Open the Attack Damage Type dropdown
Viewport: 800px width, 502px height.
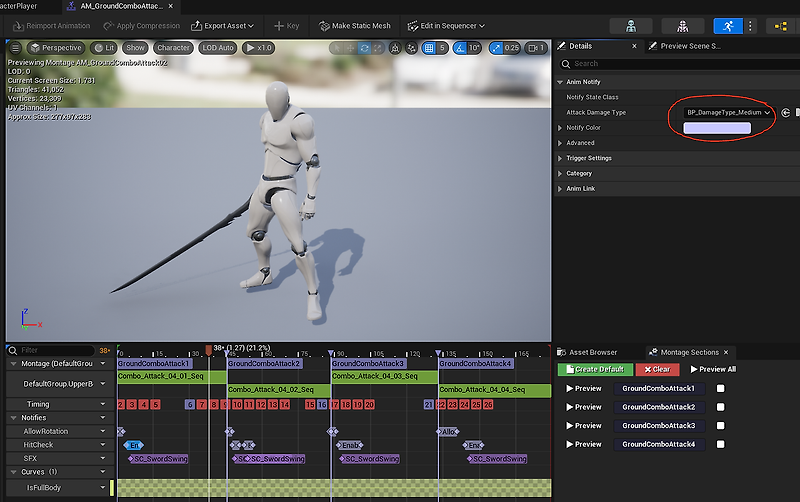coord(729,112)
